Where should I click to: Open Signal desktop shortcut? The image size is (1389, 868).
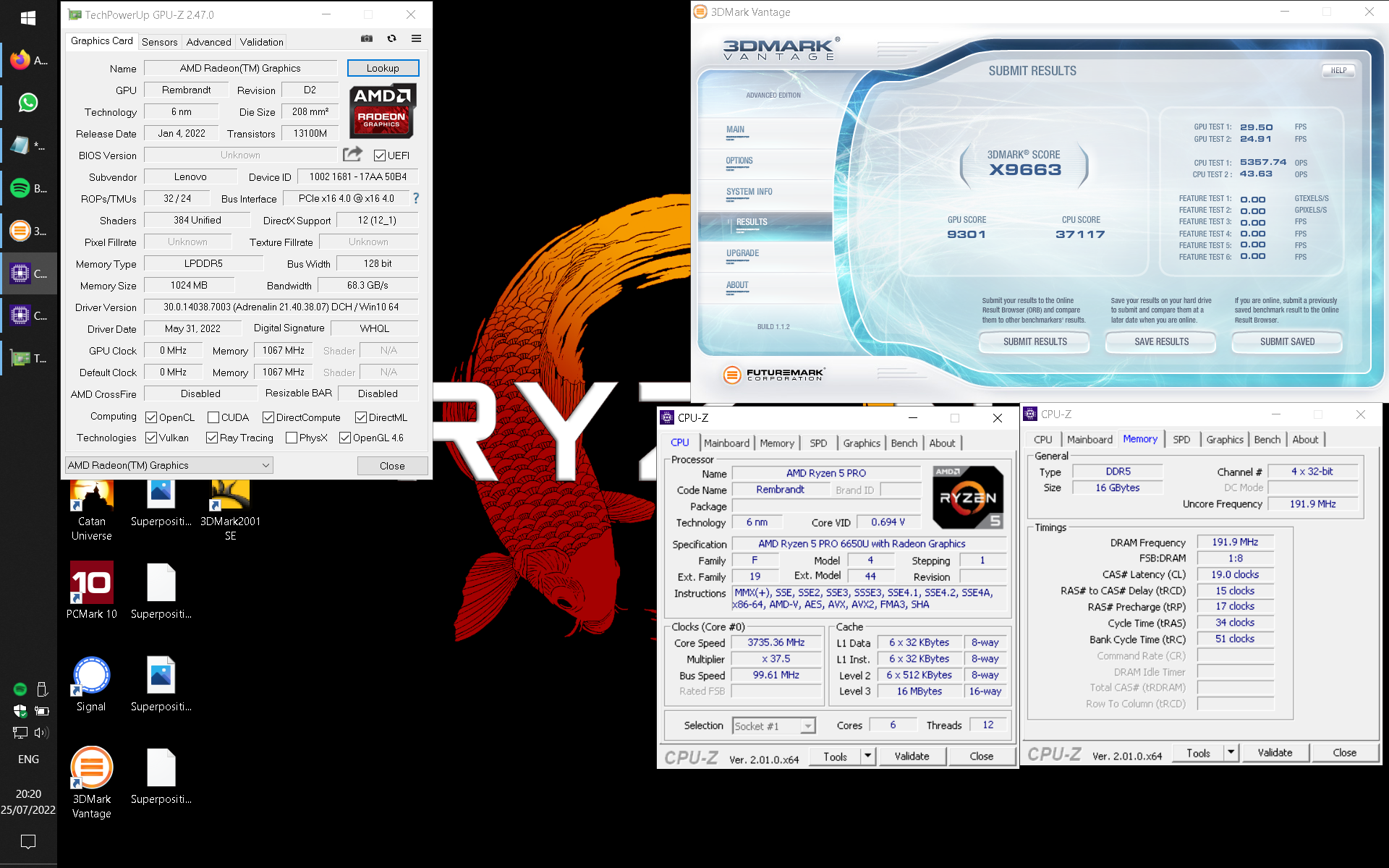91,684
